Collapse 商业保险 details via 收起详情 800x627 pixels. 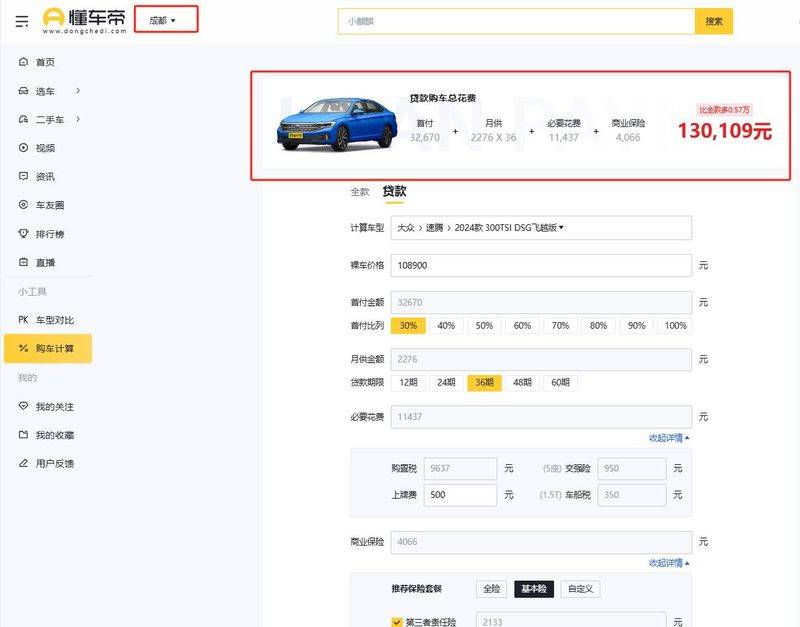pyautogui.click(x=669, y=563)
